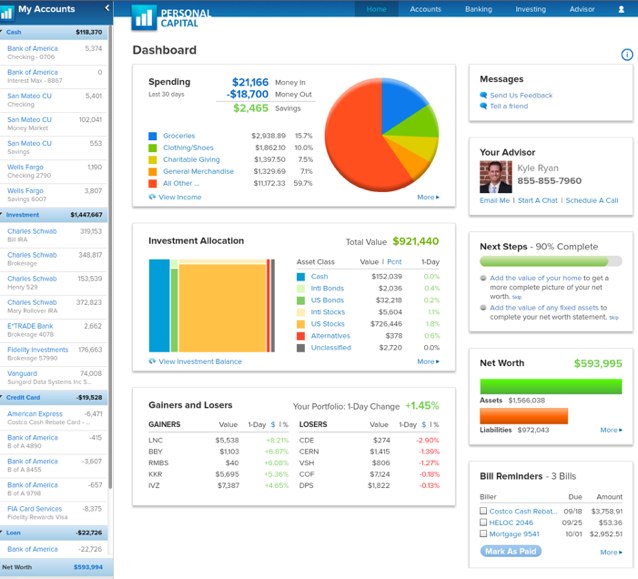Toggle Gainers 1-Day dollar view
Viewport: 638px width, 579px height.
point(273,424)
